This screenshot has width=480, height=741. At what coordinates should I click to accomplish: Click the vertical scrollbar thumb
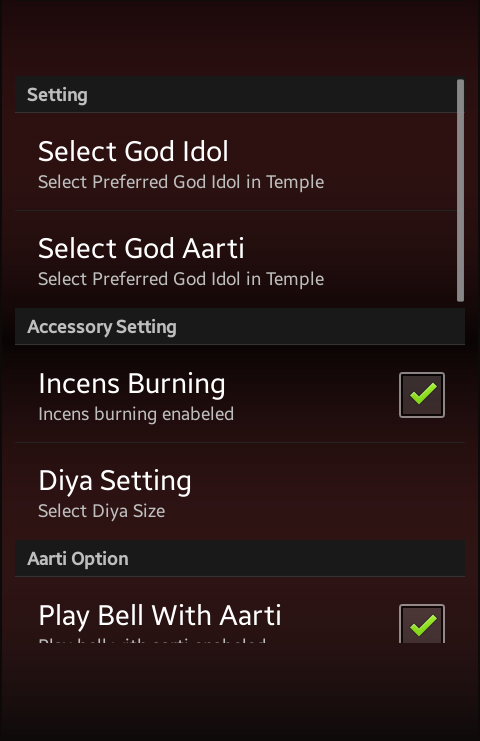point(460,190)
